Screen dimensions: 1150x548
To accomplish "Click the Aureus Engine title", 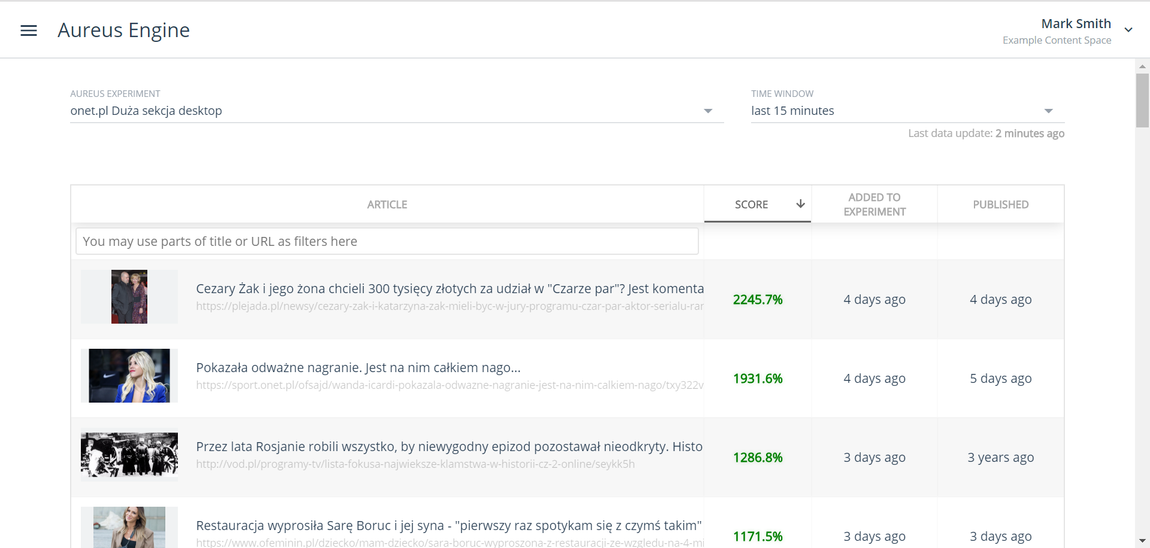I will point(123,30).
